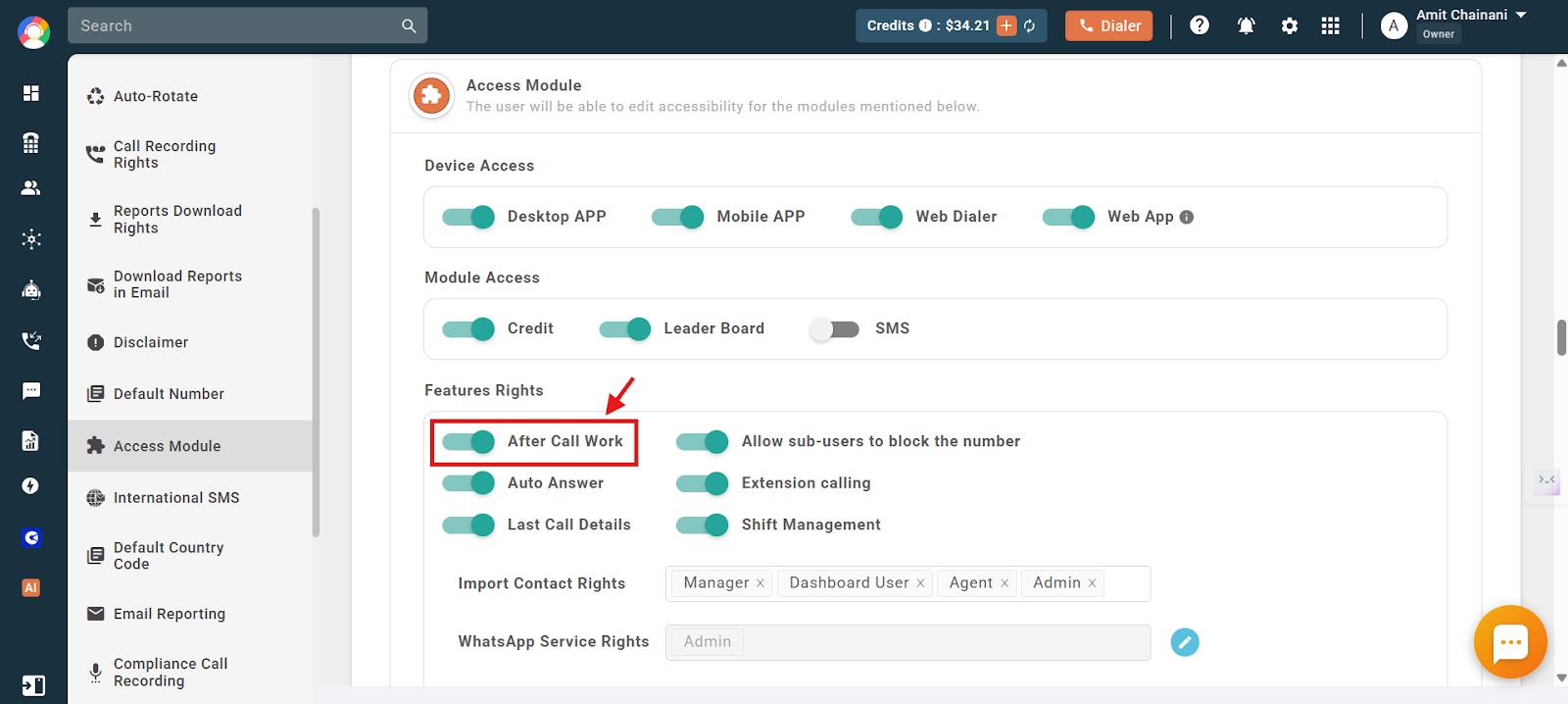The image size is (1568, 704).
Task: Open International SMS settings
Action: click(x=191, y=498)
